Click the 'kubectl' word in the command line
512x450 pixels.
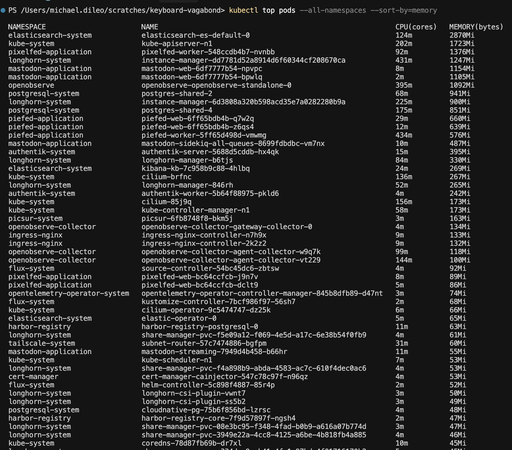coord(243,10)
